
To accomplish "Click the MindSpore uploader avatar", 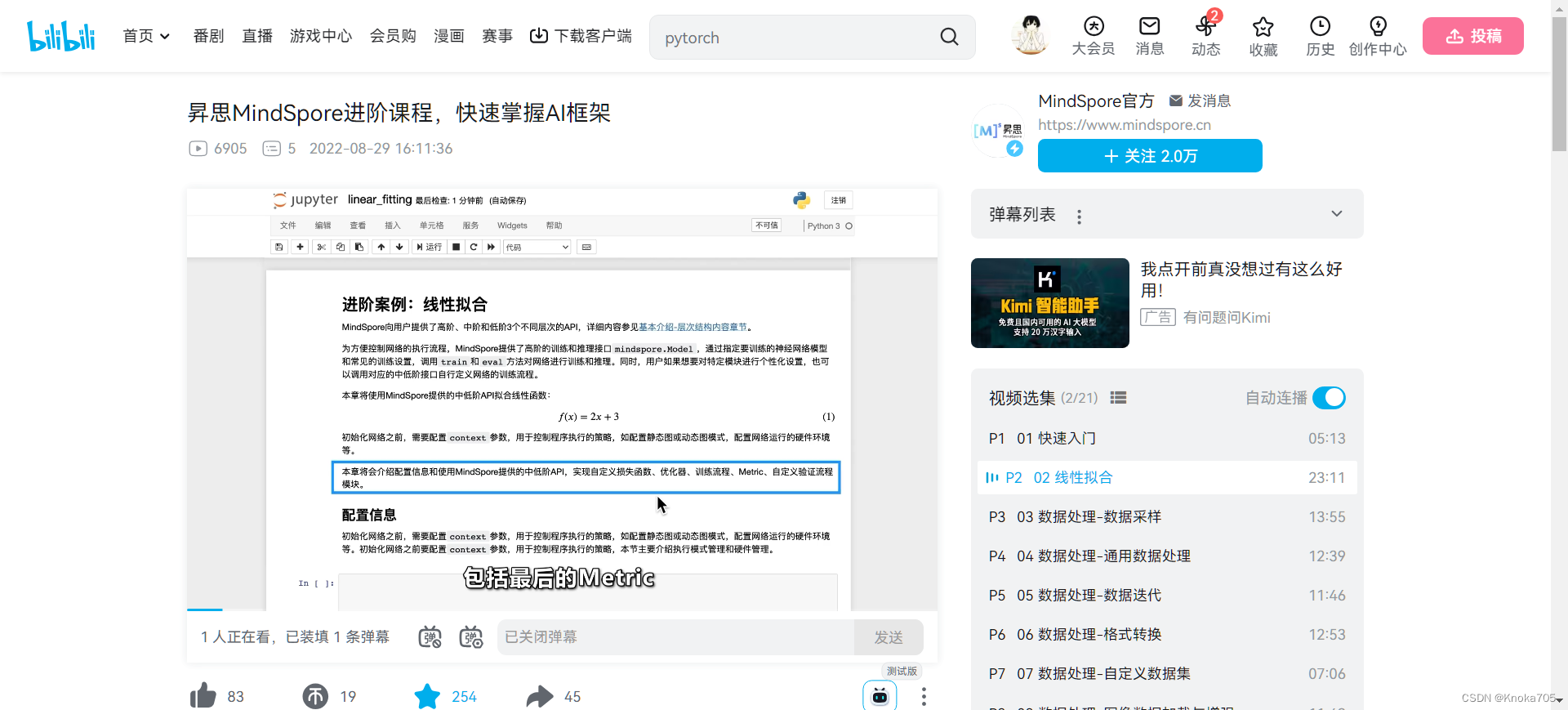I will [998, 131].
